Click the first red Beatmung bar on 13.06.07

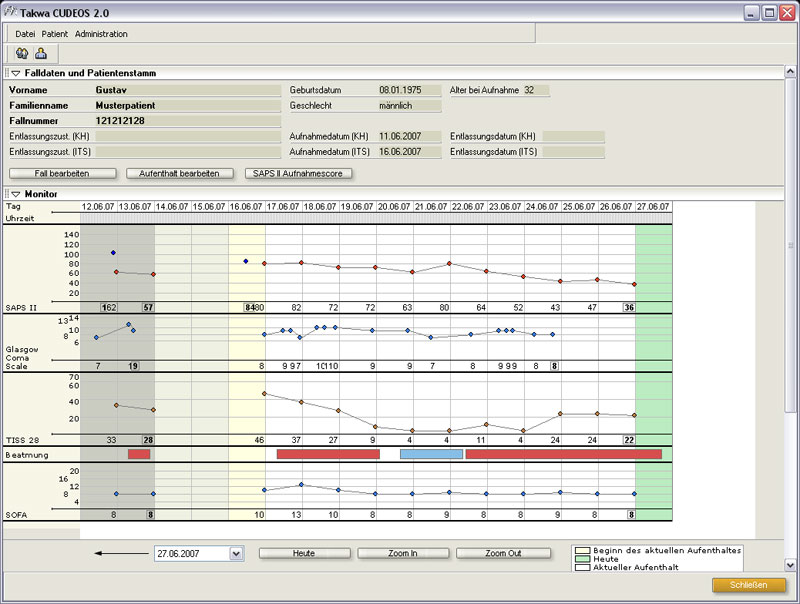[x=139, y=454]
